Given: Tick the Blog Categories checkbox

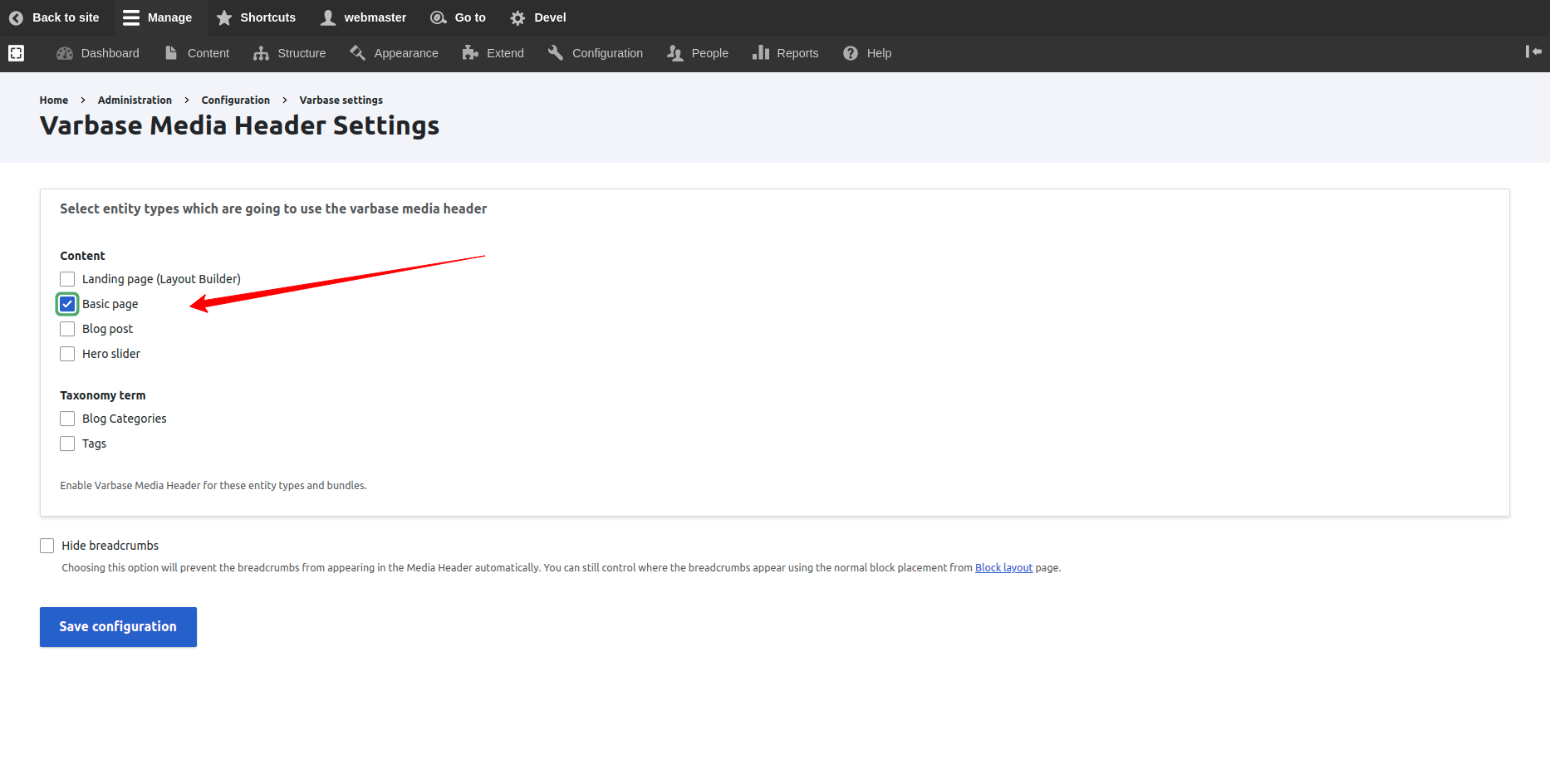Looking at the screenshot, I should [x=67, y=419].
